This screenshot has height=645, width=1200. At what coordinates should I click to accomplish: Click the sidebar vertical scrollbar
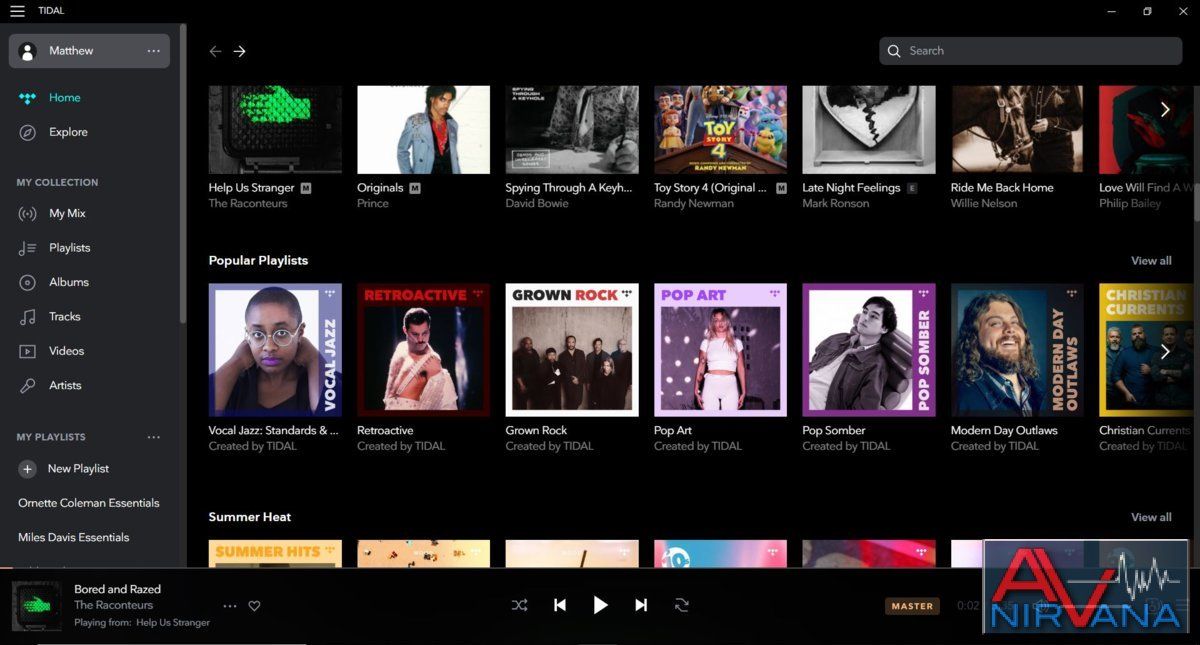183,175
